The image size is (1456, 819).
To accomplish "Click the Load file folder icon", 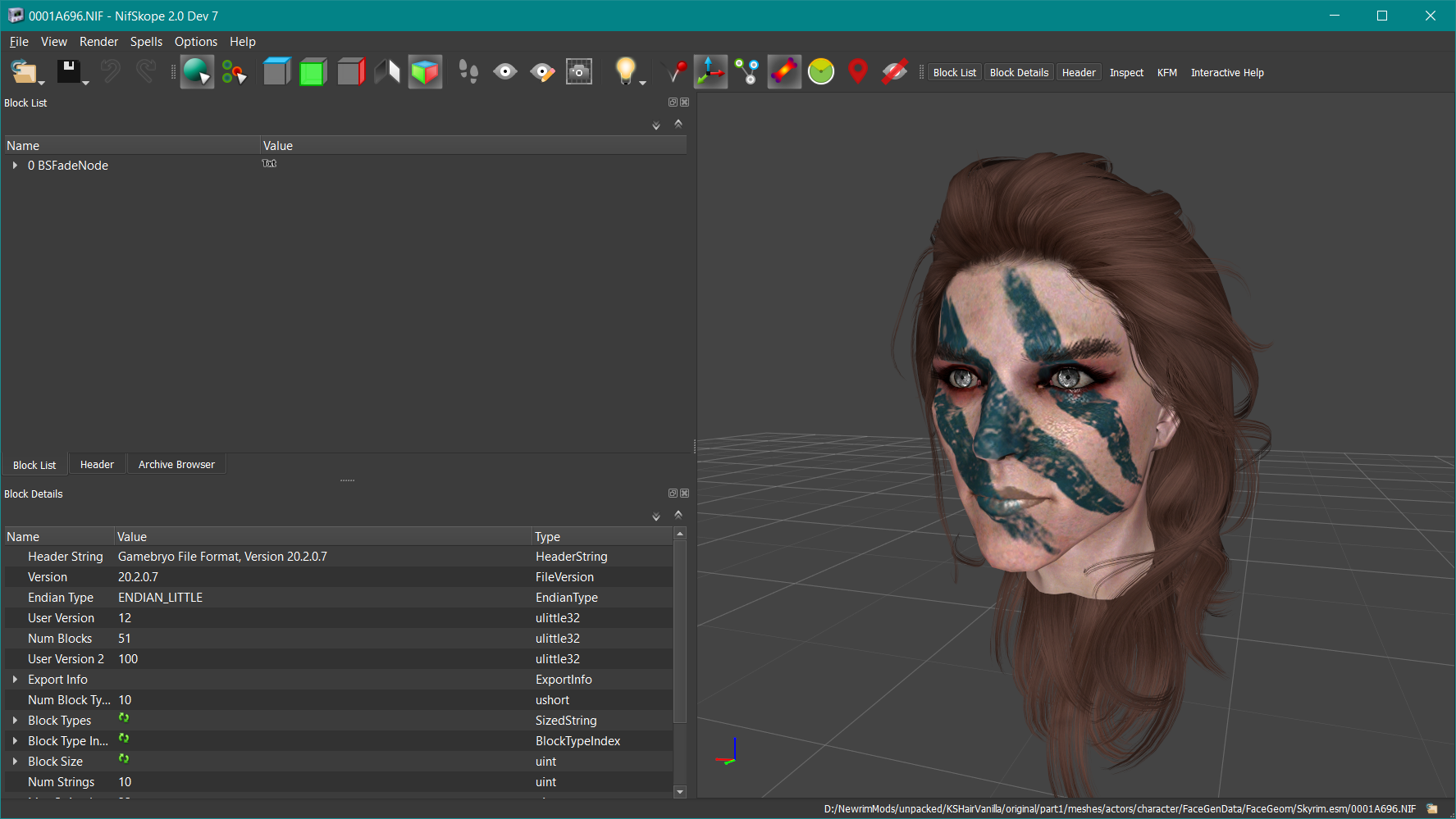I will tap(23, 72).
